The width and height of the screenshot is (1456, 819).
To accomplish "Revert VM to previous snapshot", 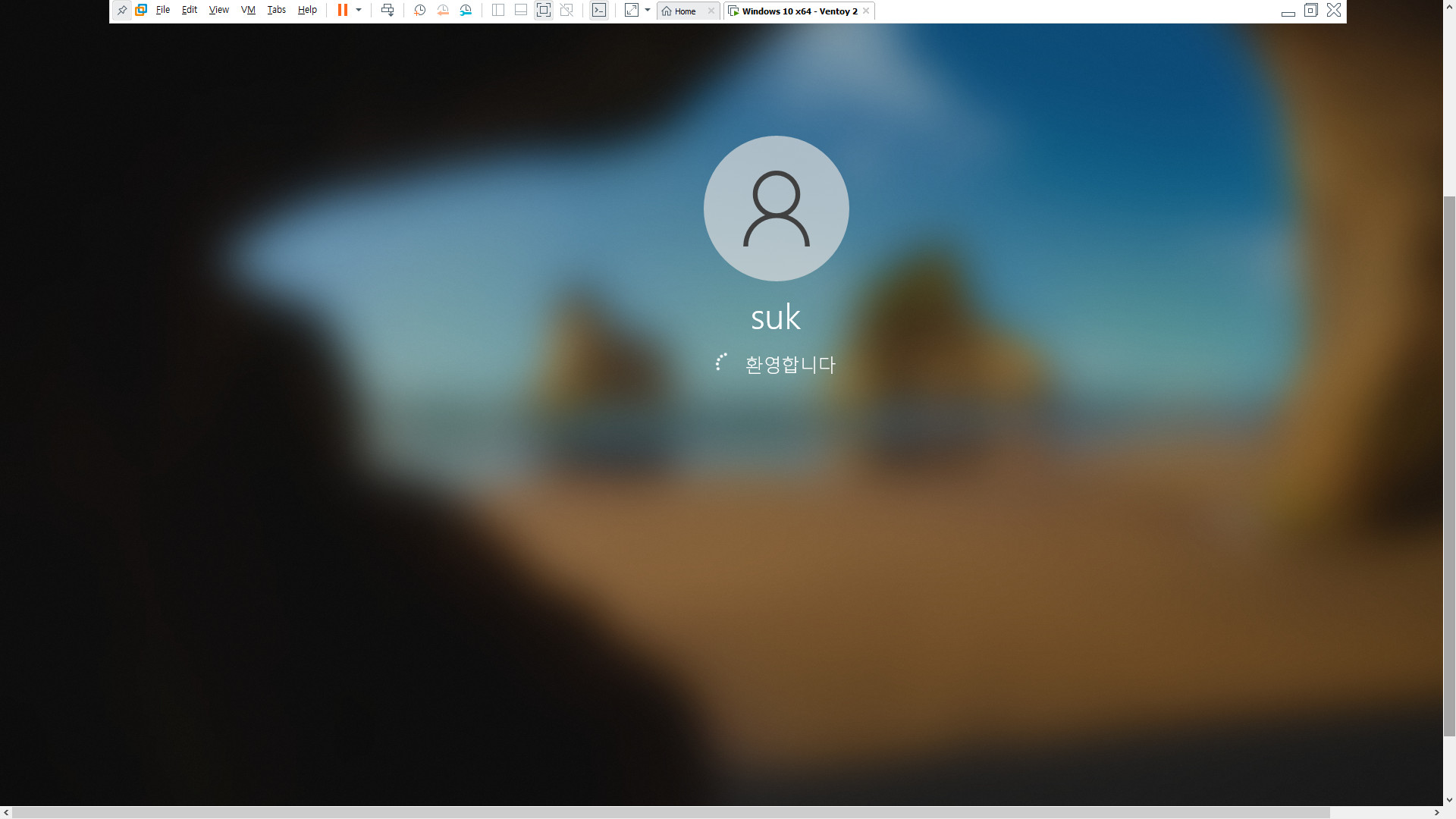I will coord(443,11).
